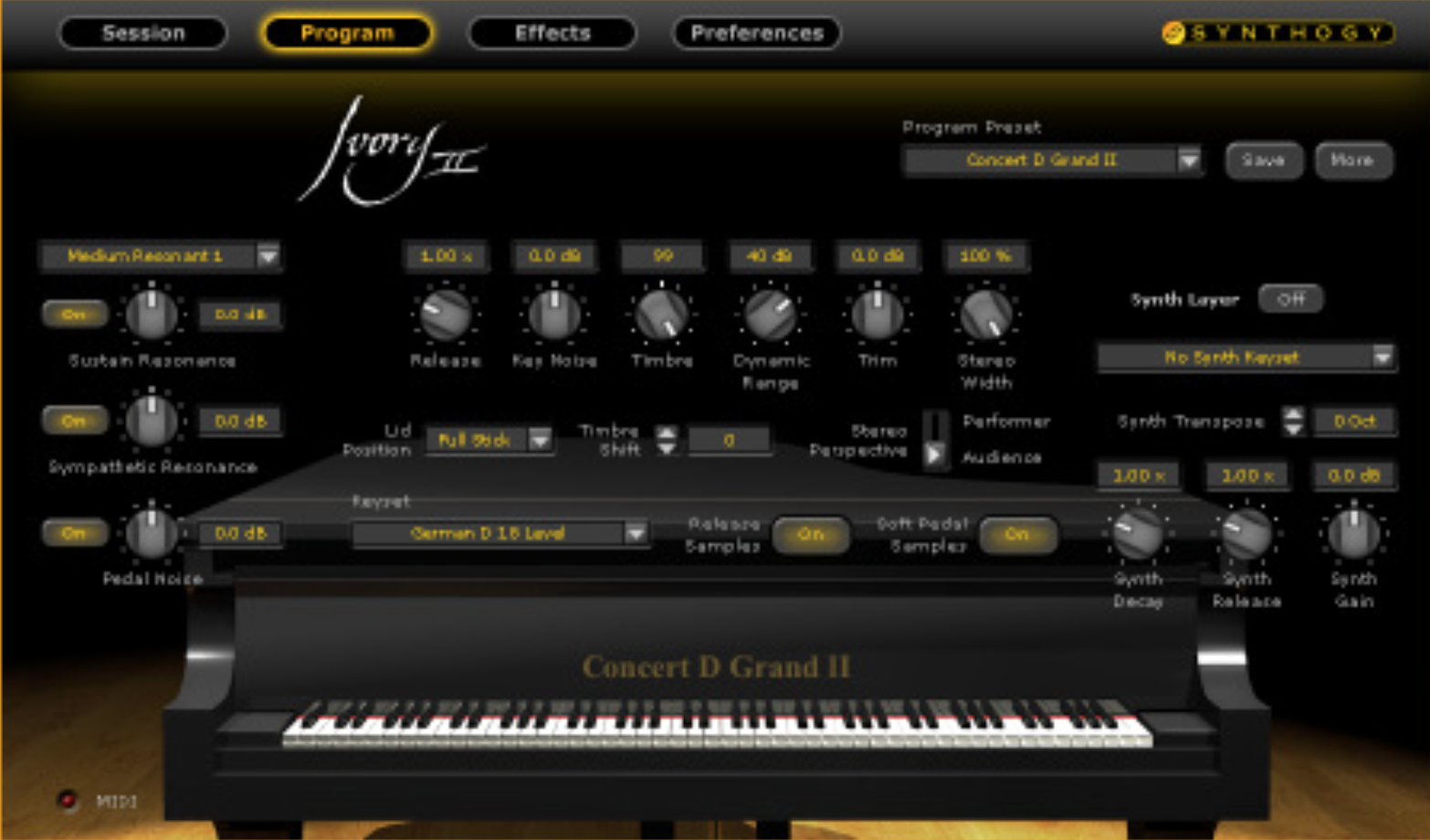Image resolution: width=1430 pixels, height=840 pixels.
Task: Click the Key Noise knob
Action: click(554, 314)
